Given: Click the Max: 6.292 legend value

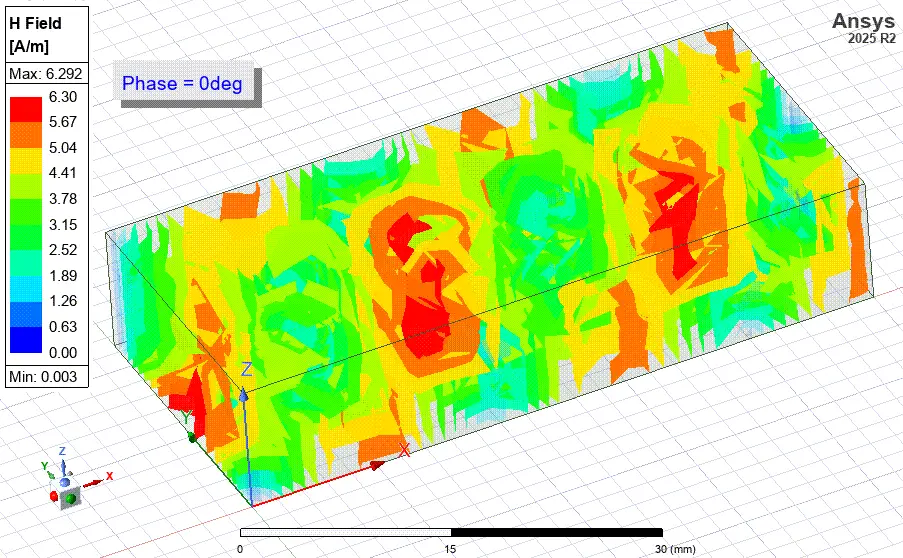Looking at the screenshot, I should click(46, 74).
